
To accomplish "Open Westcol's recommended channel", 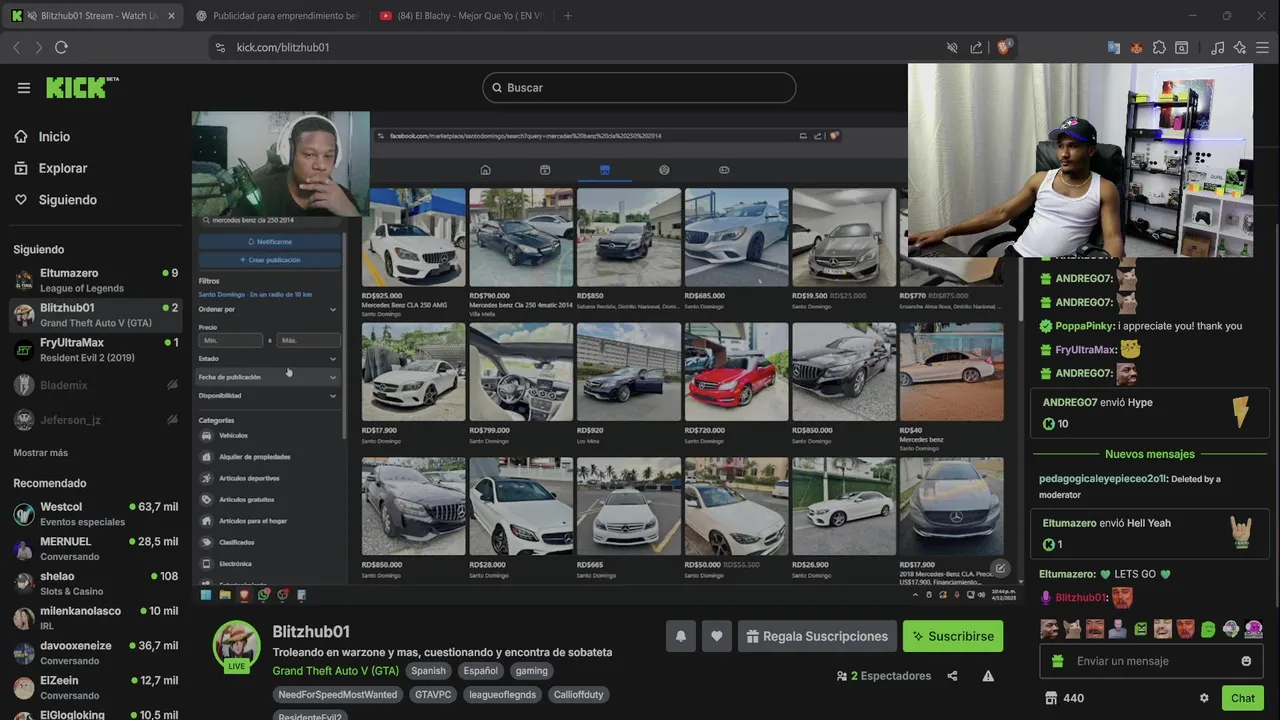I will 95,514.
